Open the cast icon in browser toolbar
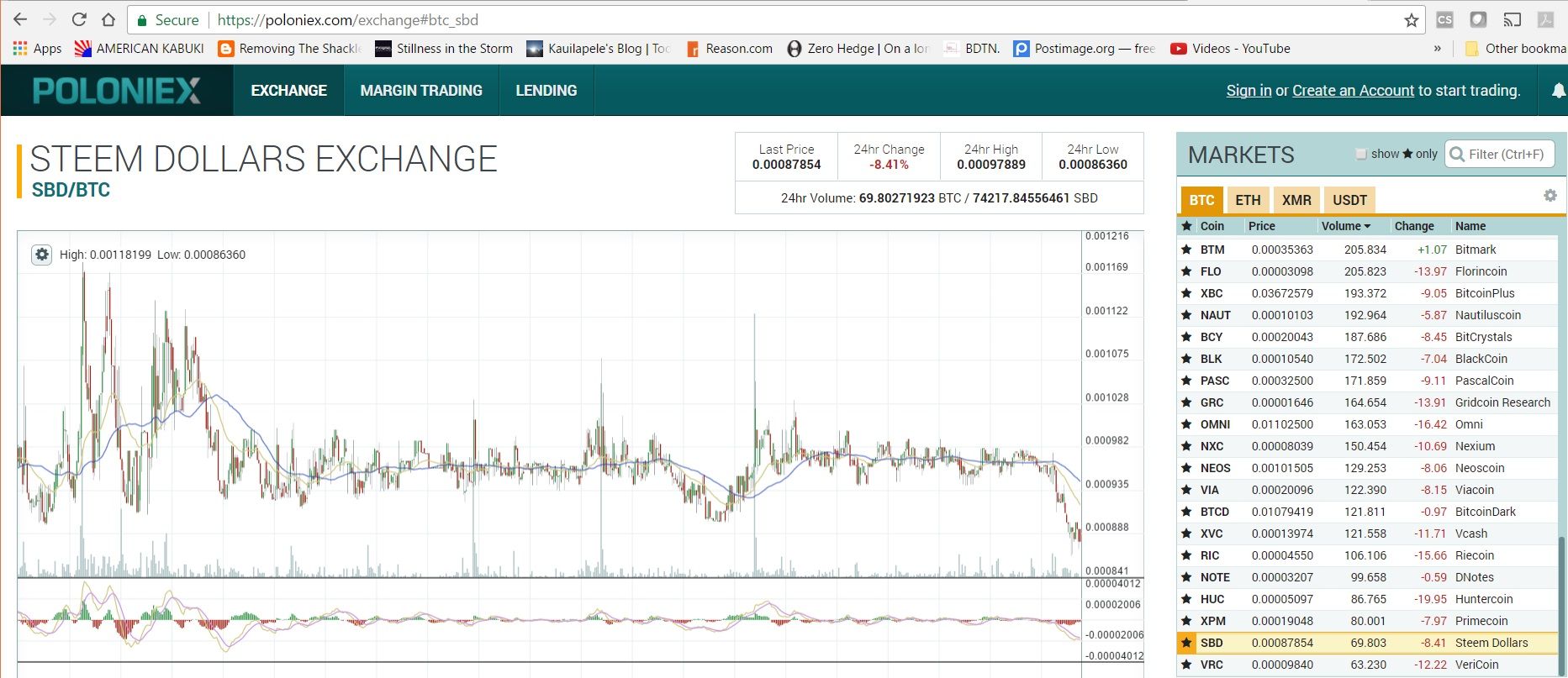 1513,19
